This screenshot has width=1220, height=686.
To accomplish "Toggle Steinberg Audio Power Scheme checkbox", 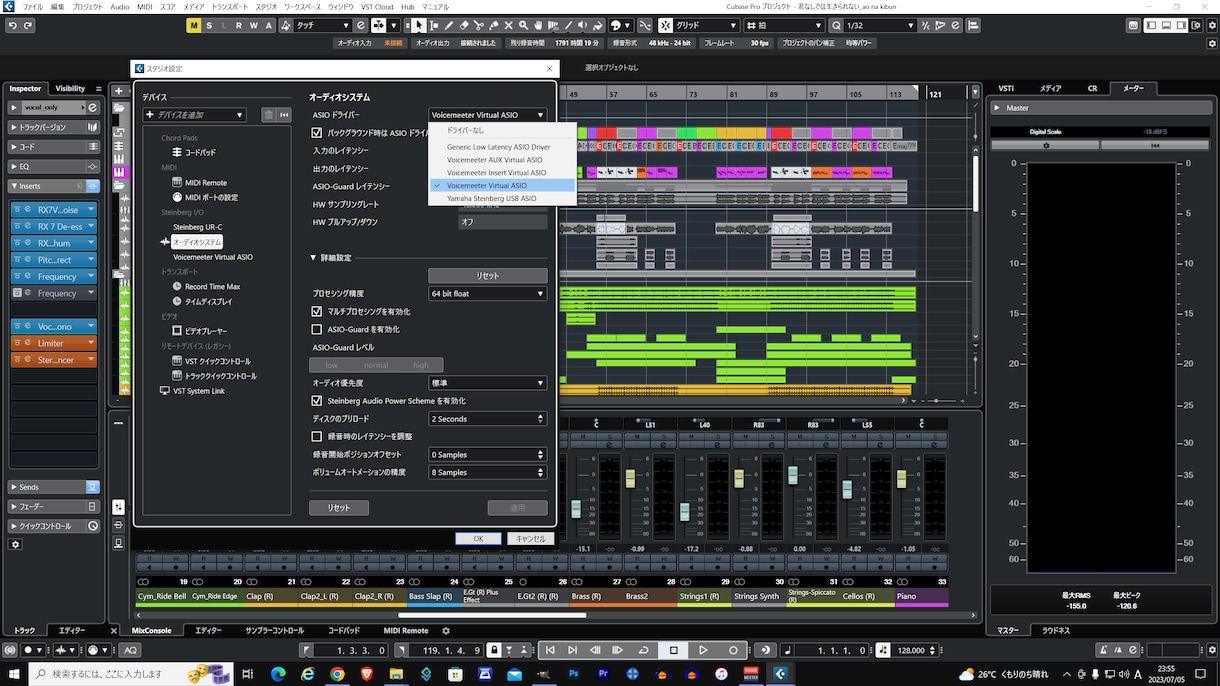I will point(317,401).
